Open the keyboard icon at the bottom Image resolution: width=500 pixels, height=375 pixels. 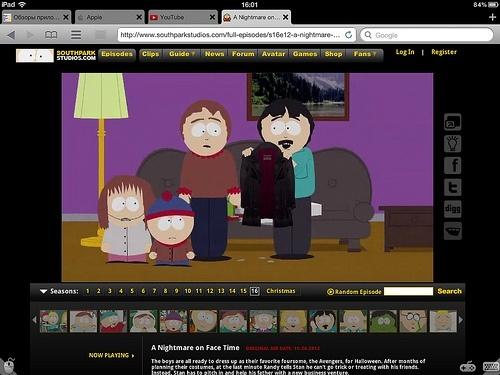pyautogui.click(x=491, y=367)
